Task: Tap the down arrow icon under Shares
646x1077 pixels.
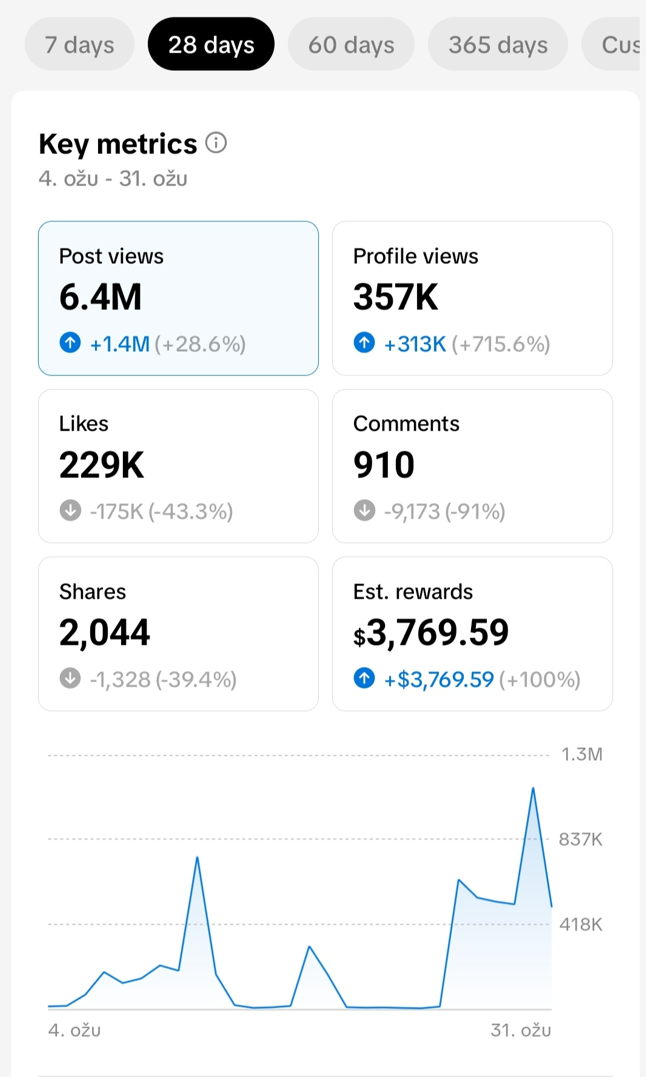Action: (x=70, y=679)
